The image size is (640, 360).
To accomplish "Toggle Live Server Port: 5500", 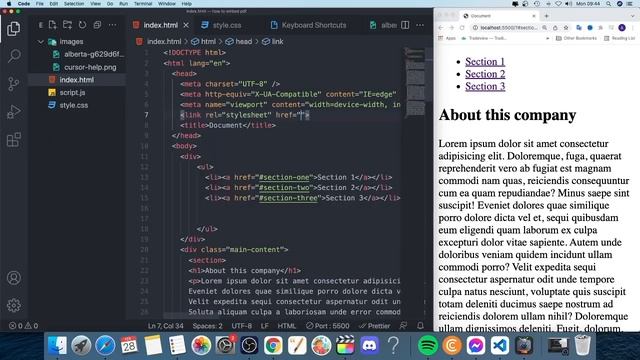I will click(x=328, y=326).
